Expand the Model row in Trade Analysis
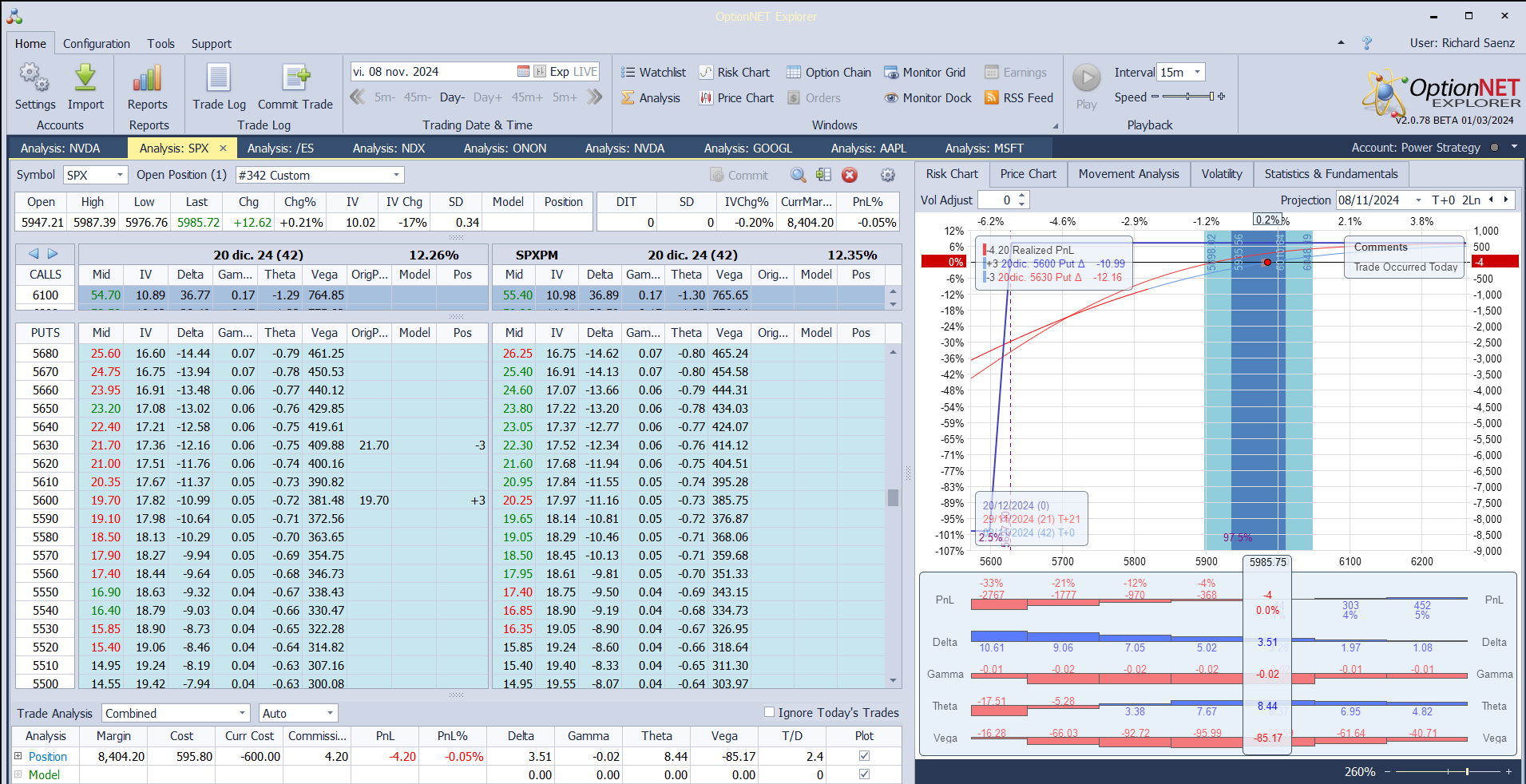Viewport: 1526px width, 784px height. tap(18, 774)
